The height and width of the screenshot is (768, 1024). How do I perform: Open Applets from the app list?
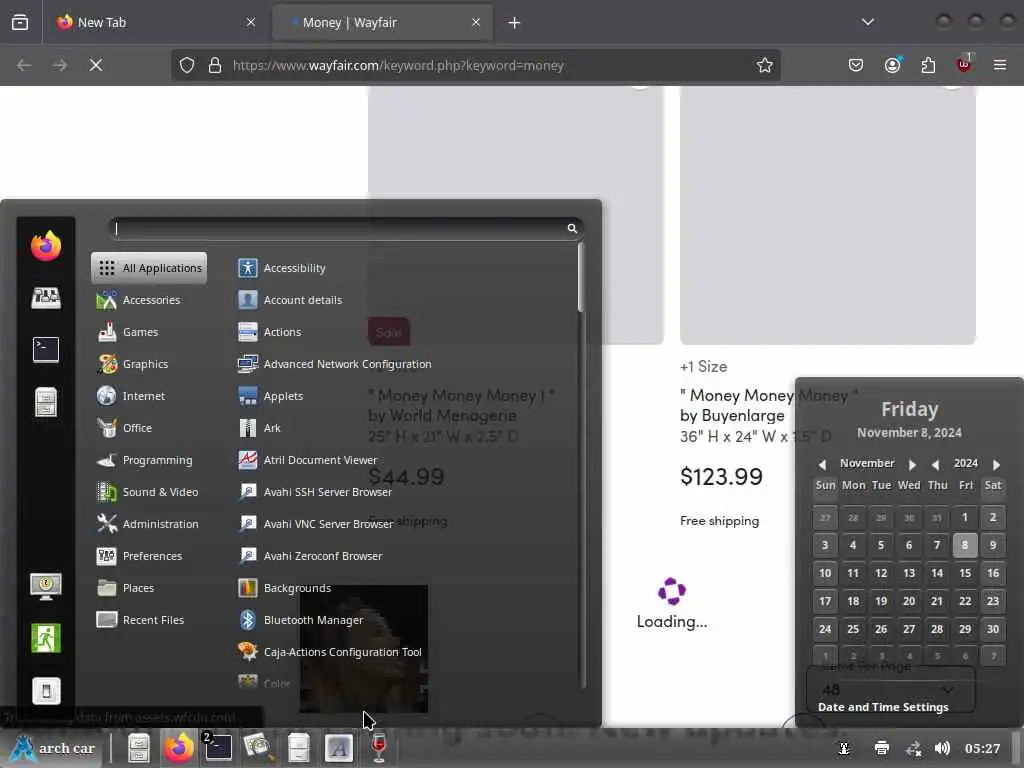(405, 396)
